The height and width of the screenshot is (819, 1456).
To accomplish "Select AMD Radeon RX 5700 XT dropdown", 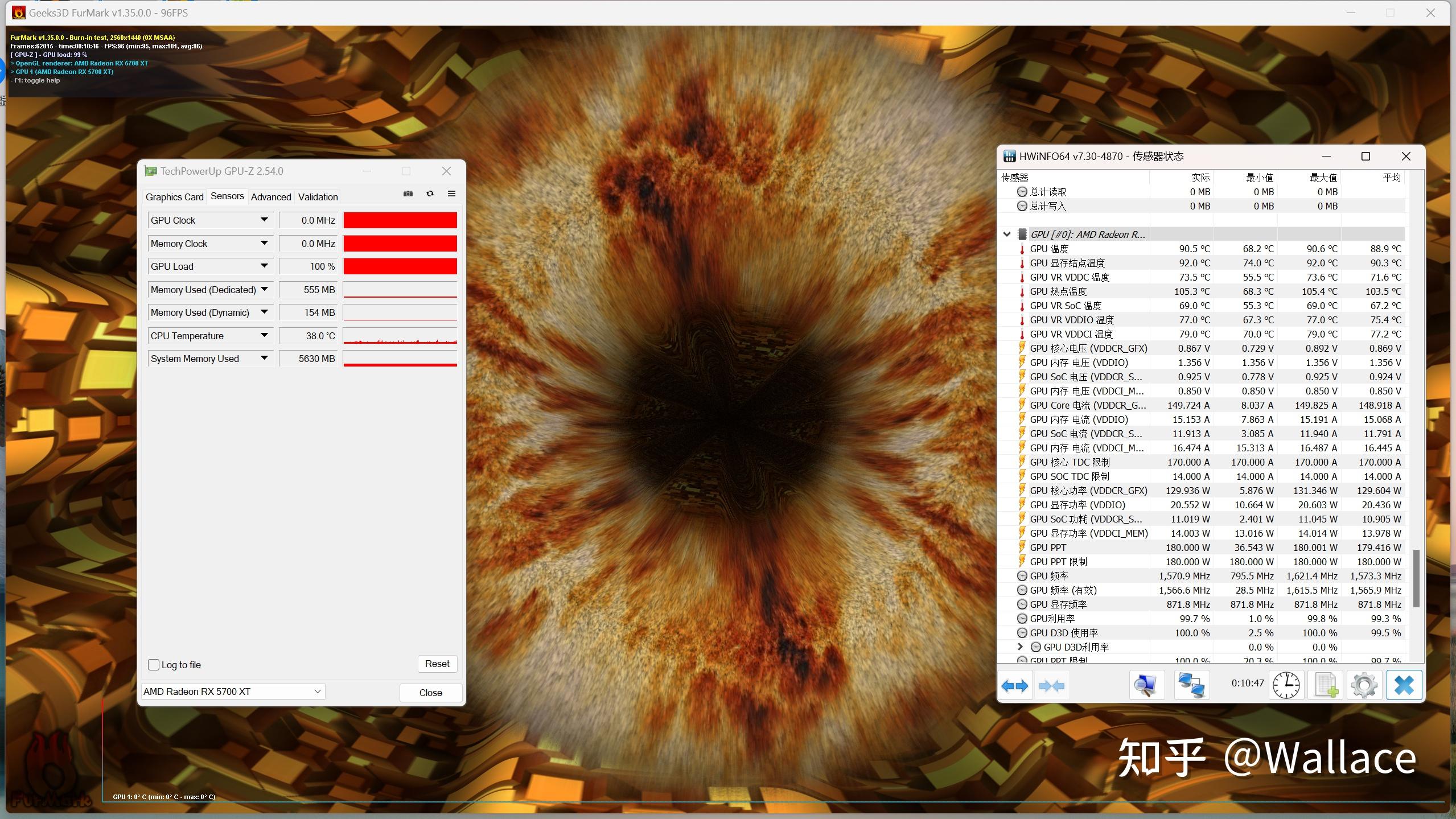I will [233, 691].
